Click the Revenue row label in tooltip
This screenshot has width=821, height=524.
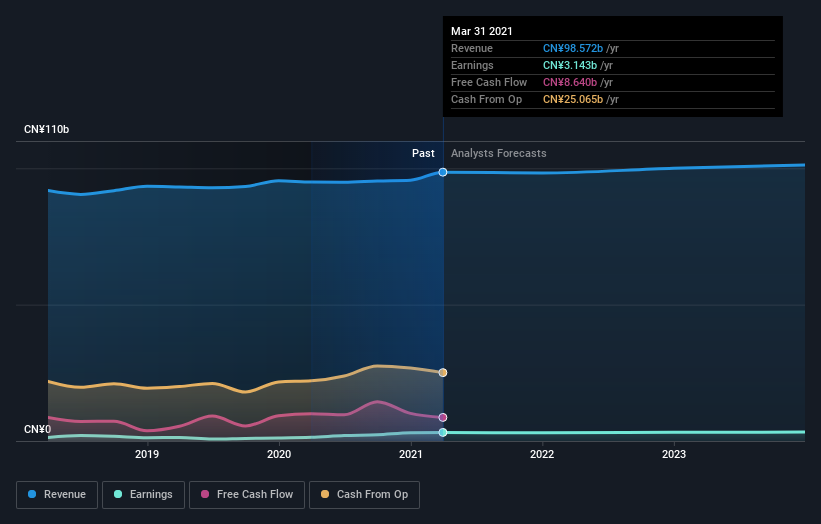(x=472, y=48)
